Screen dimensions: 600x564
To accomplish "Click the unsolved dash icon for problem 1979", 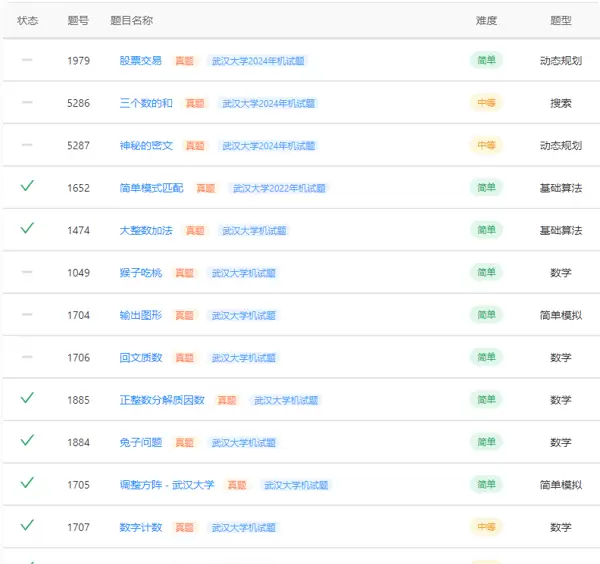I will 27,60.
